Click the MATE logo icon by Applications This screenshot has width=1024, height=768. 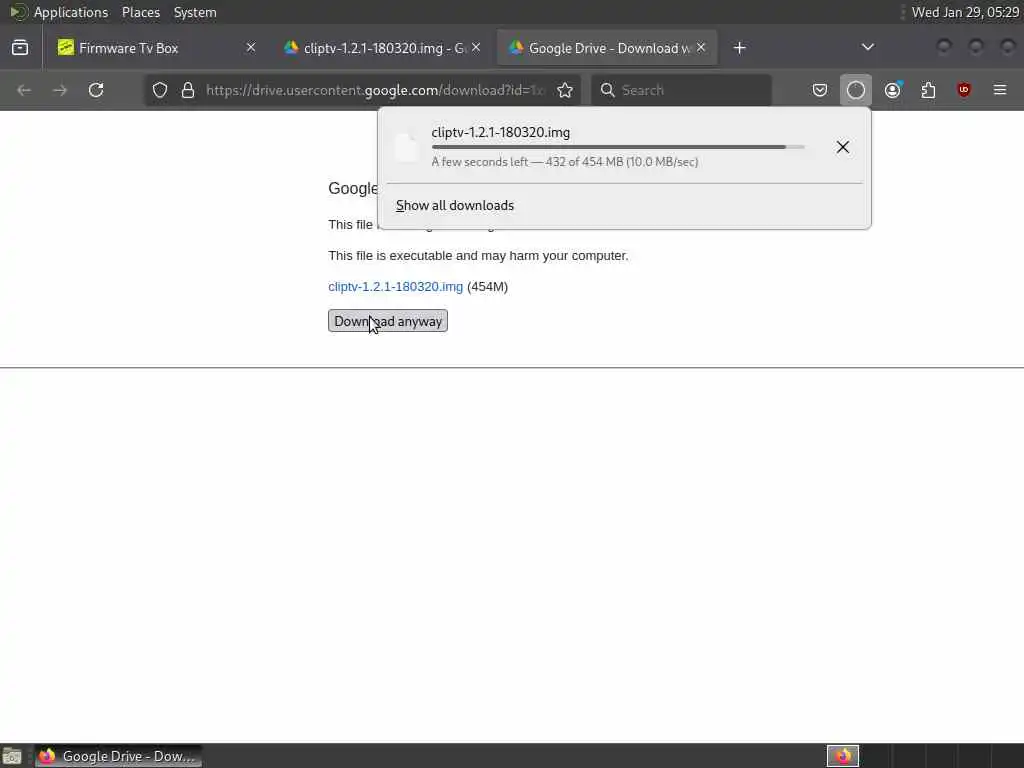tap(18, 12)
